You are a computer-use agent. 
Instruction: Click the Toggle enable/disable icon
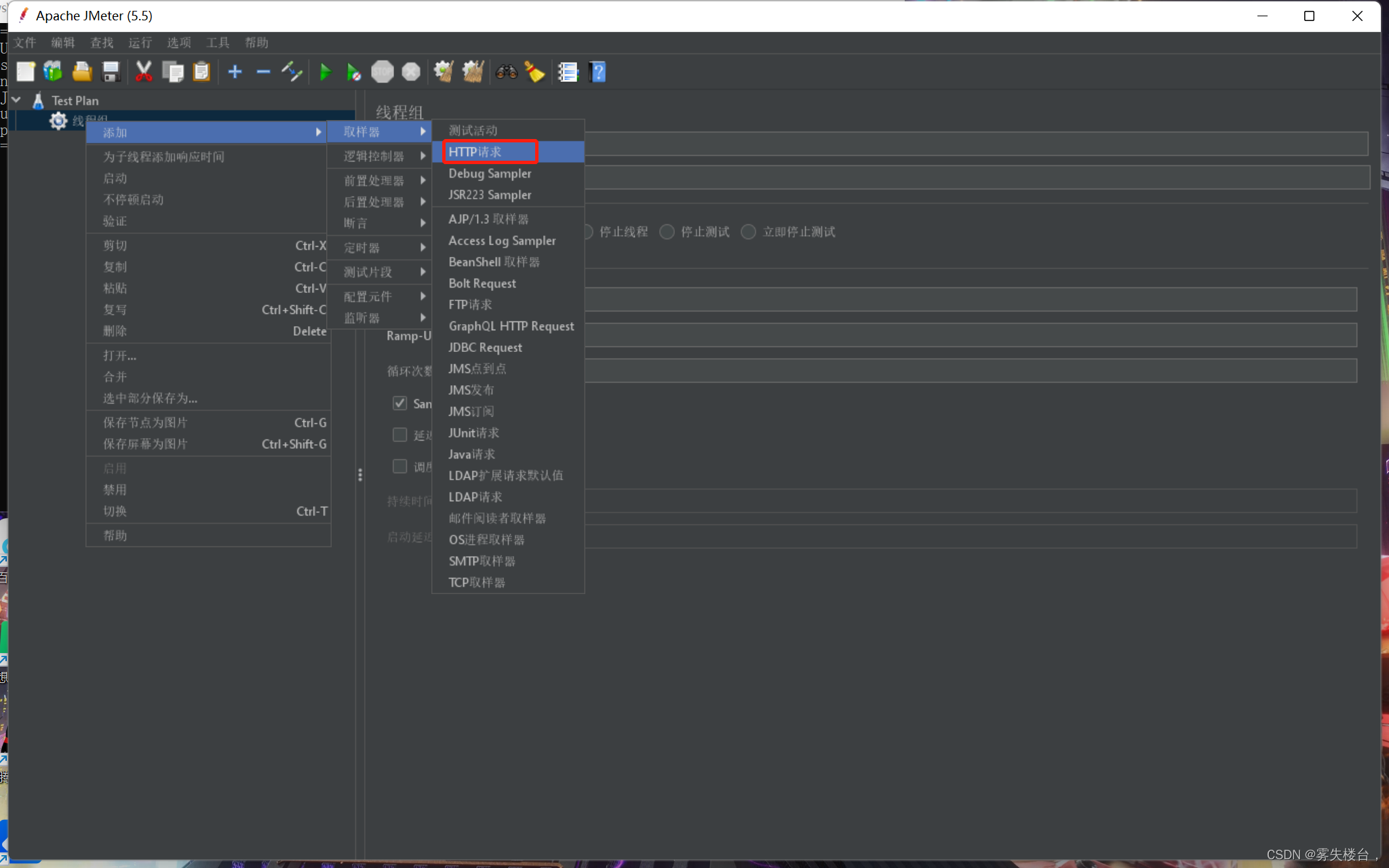292,72
